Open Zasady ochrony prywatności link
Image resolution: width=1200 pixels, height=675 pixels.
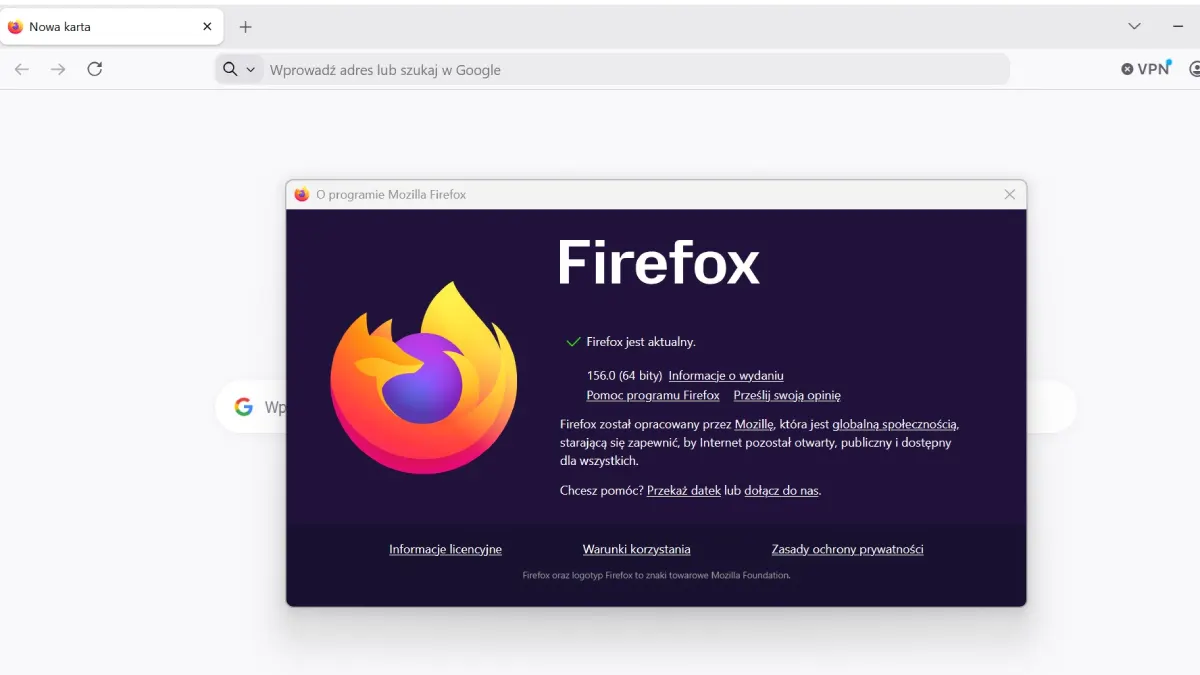(x=847, y=550)
